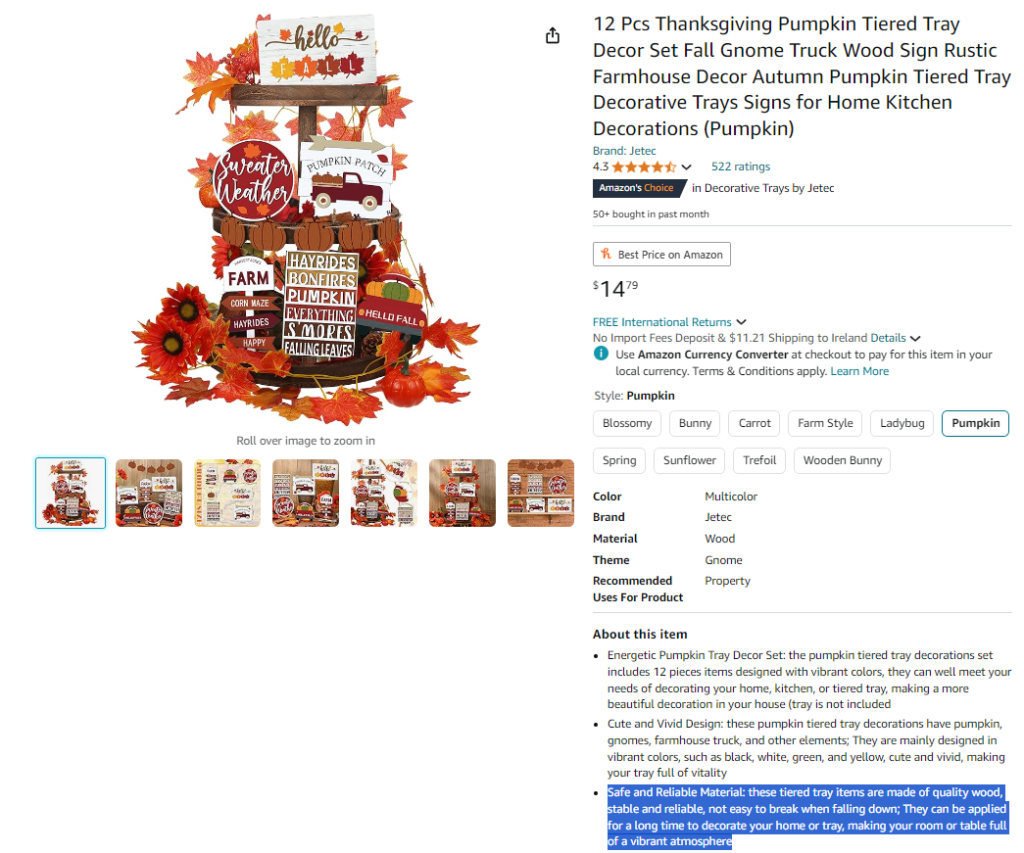The height and width of the screenshot is (853, 1024).
Task: Open the Brand: Jetec link
Action: tap(624, 151)
